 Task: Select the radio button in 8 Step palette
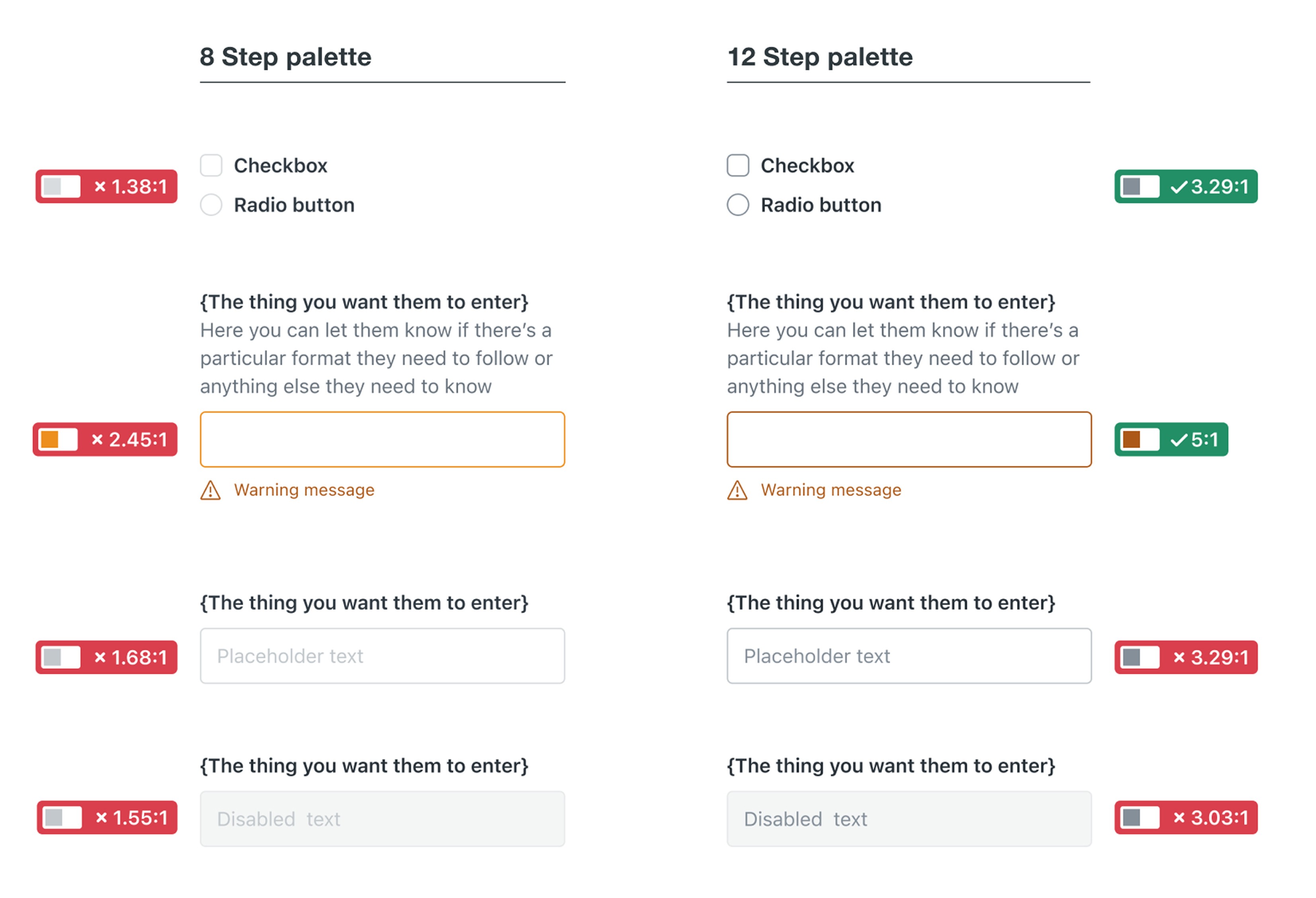(x=211, y=204)
